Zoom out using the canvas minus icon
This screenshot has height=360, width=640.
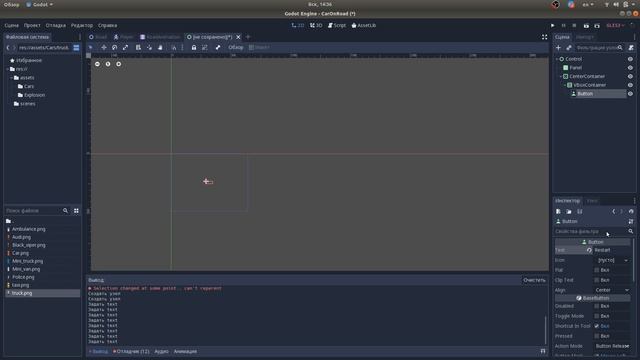(97, 64)
